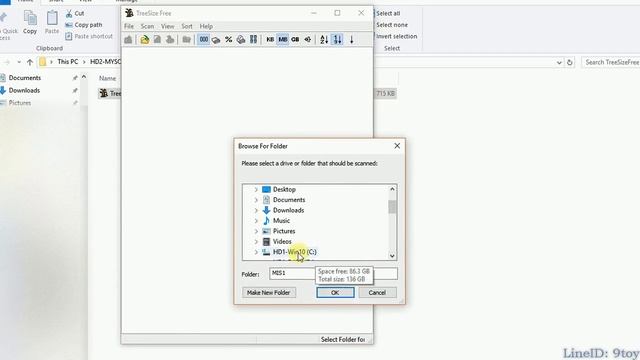The image size is (640, 360).
Task: Click Paste shortcut in Explorer ribbon
Action: pos(89,36)
